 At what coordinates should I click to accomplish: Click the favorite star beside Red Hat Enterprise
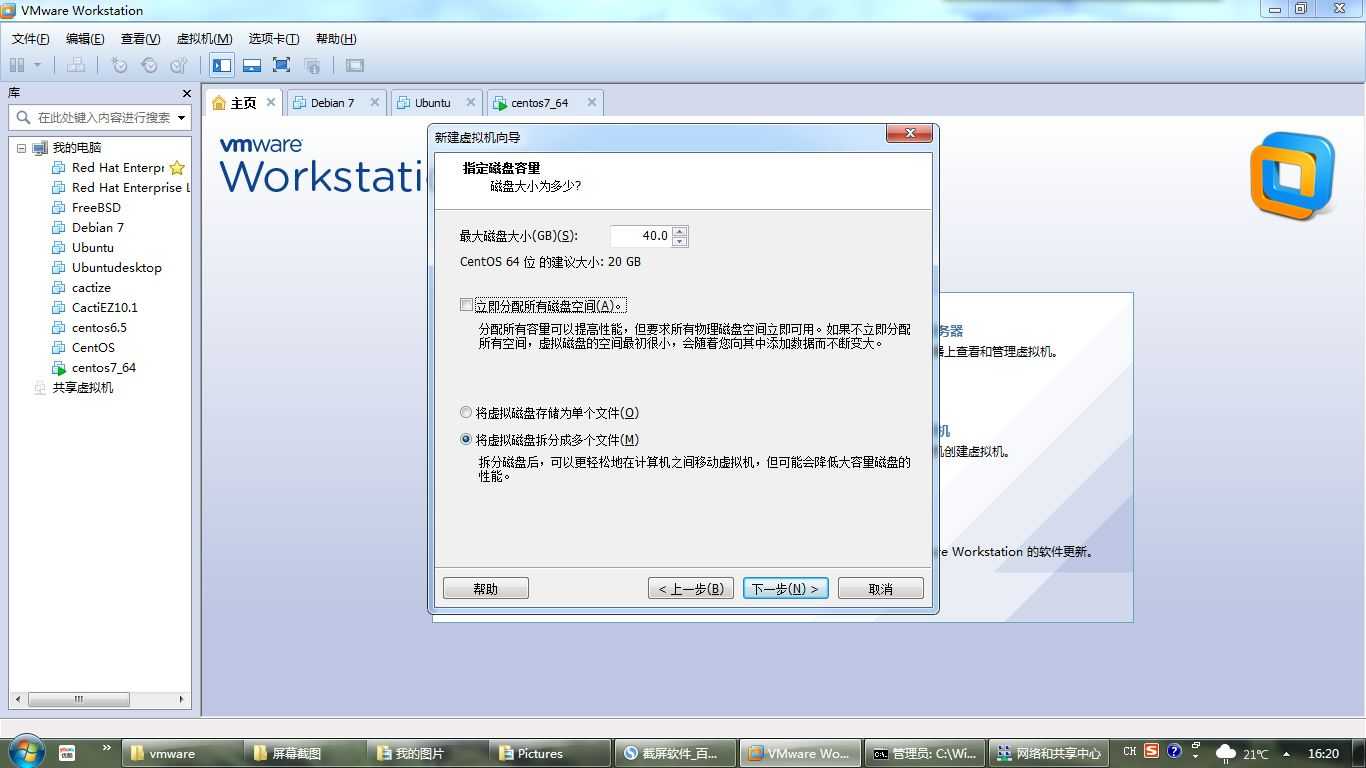click(177, 167)
